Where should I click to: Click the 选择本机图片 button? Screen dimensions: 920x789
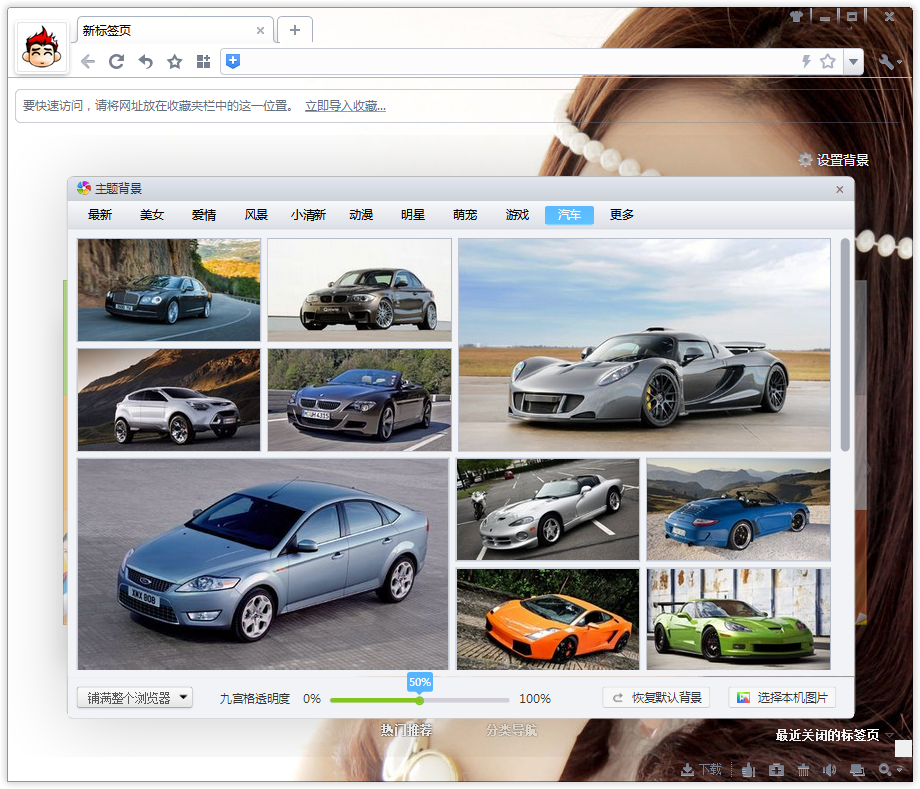click(782, 697)
